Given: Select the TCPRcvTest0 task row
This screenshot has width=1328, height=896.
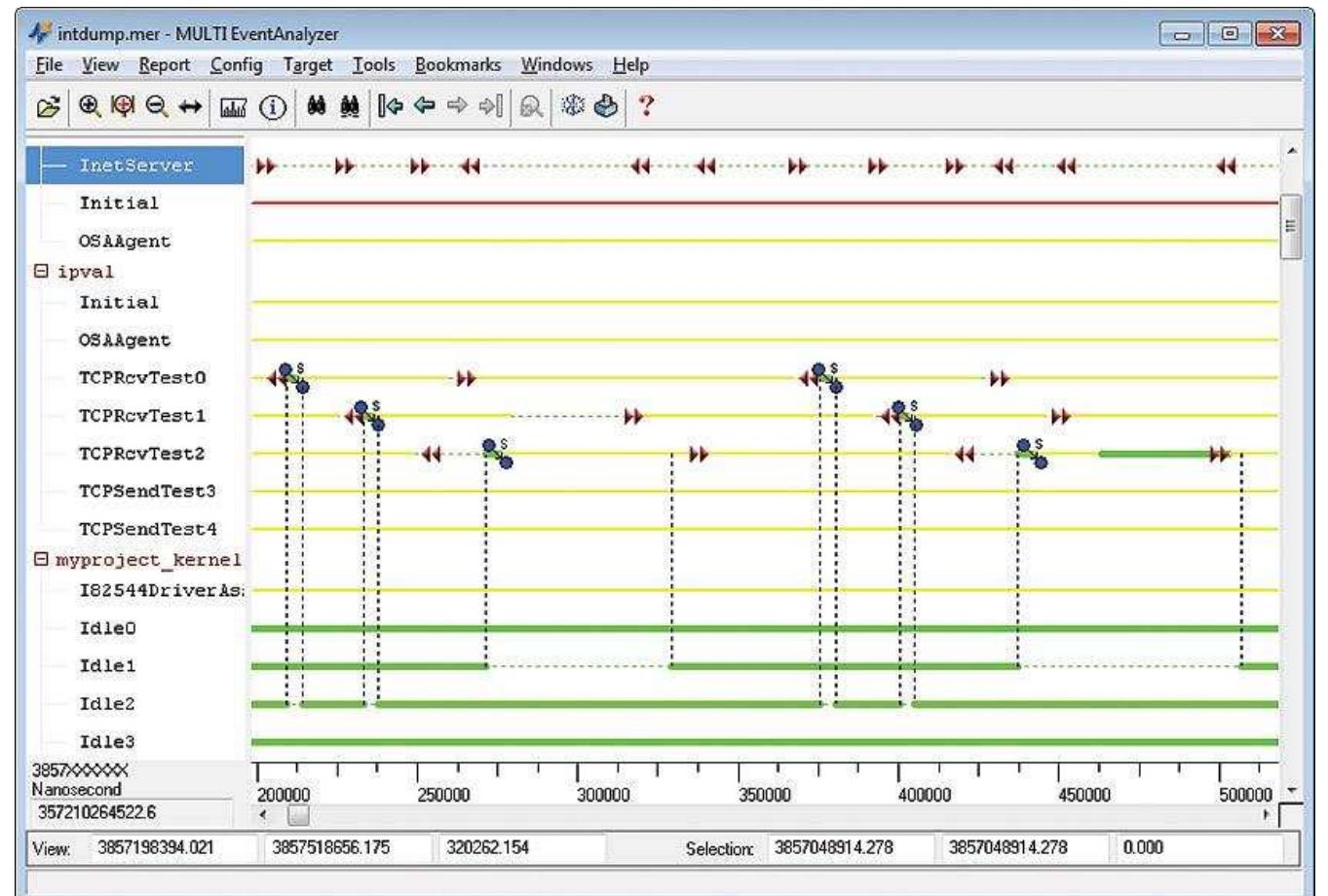Looking at the screenshot, I should tap(142, 378).
